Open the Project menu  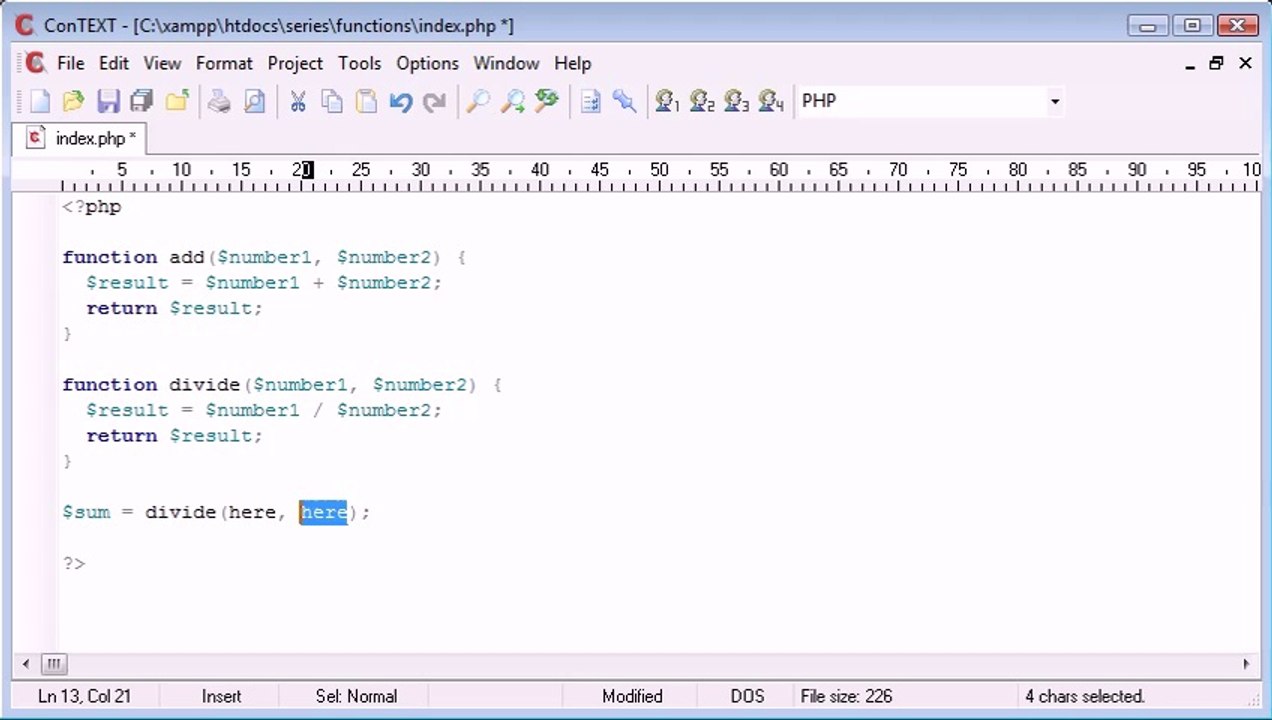(295, 63)
